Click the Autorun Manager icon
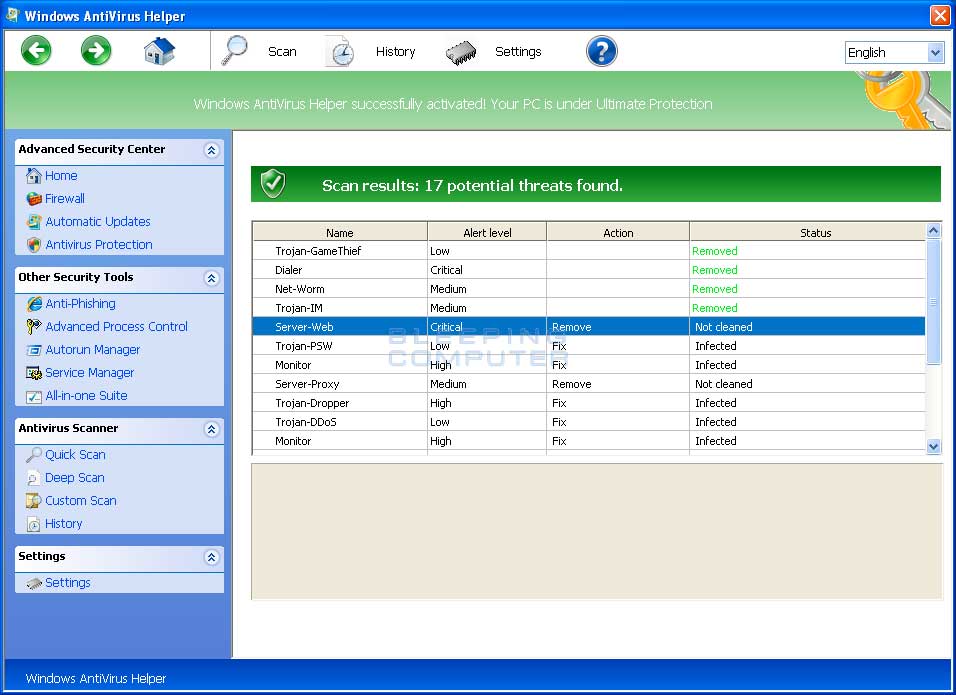This screenshot has width=956, height=695. 34,350
